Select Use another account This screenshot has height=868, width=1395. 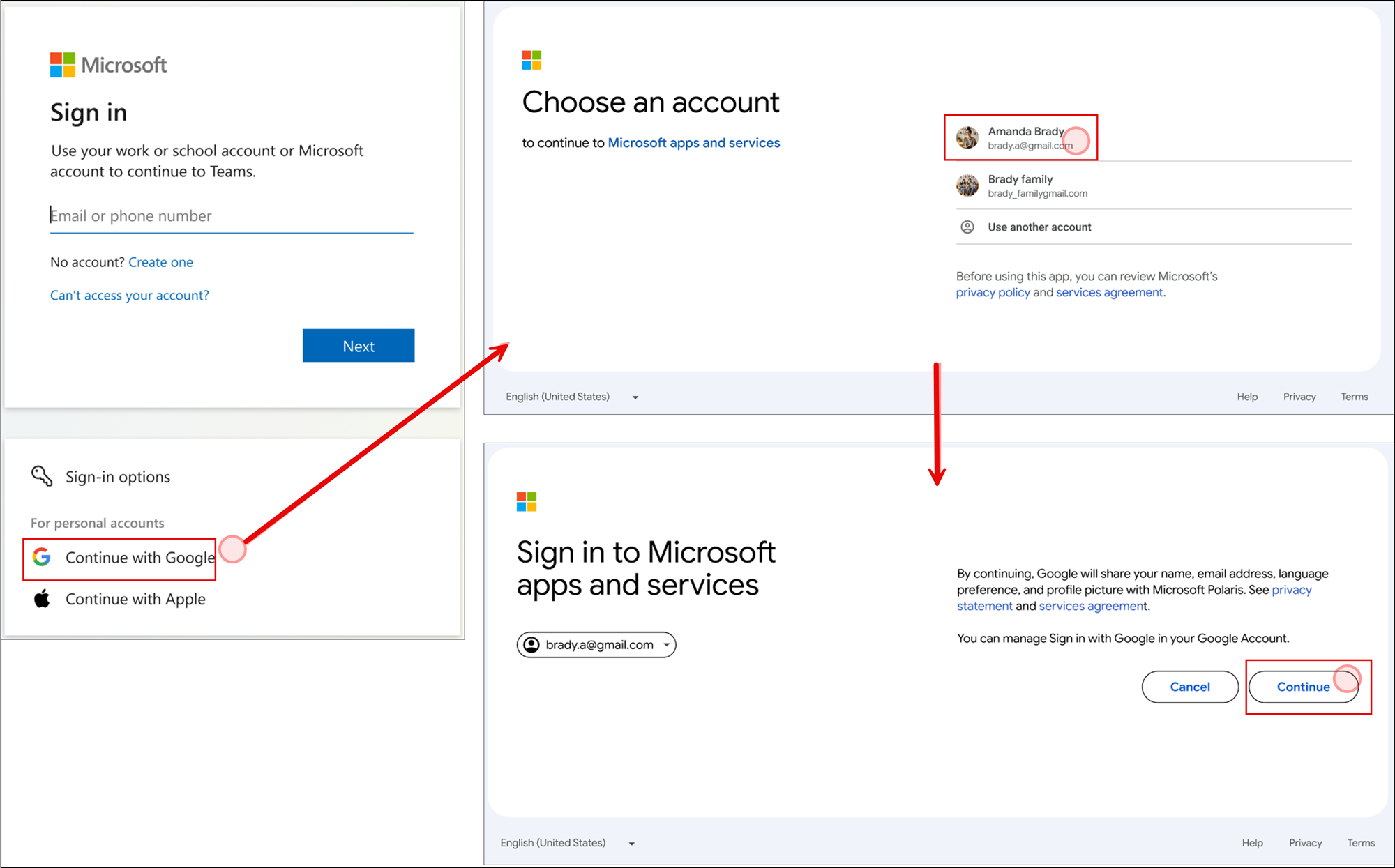point(1039,227)
